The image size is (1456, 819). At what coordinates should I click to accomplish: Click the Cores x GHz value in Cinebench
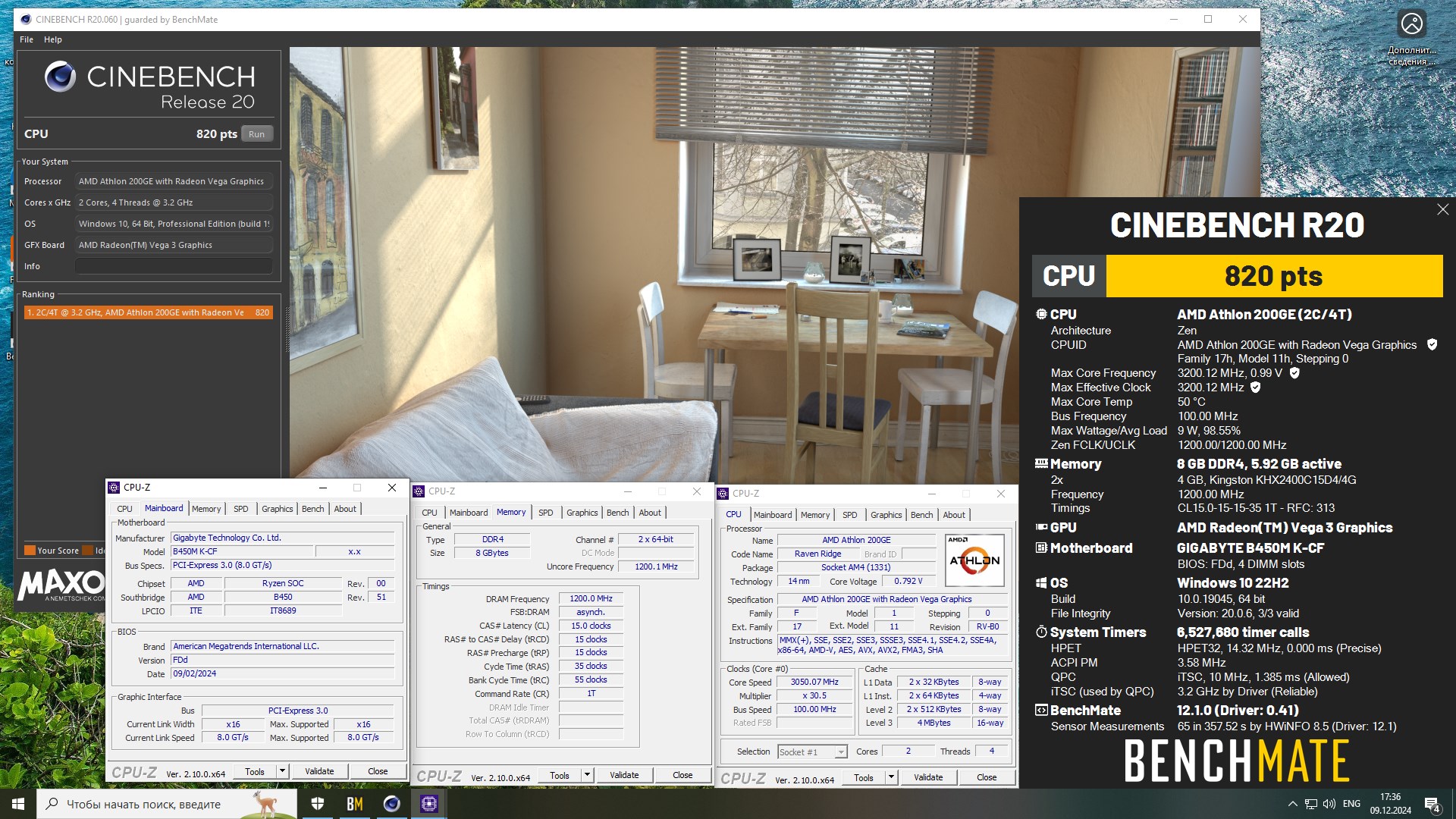point(174,202)
